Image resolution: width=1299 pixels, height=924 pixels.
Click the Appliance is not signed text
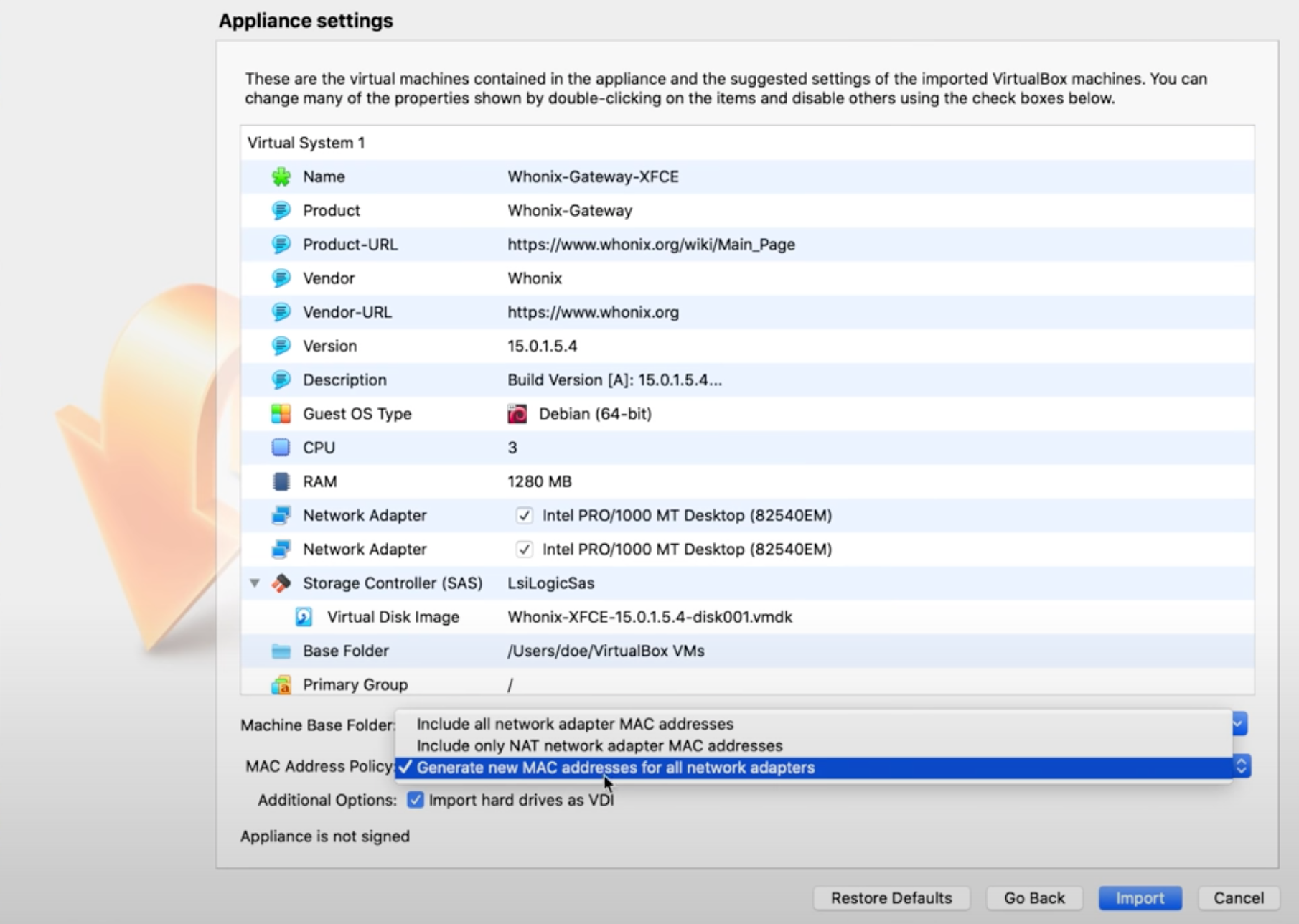(324, 836)
